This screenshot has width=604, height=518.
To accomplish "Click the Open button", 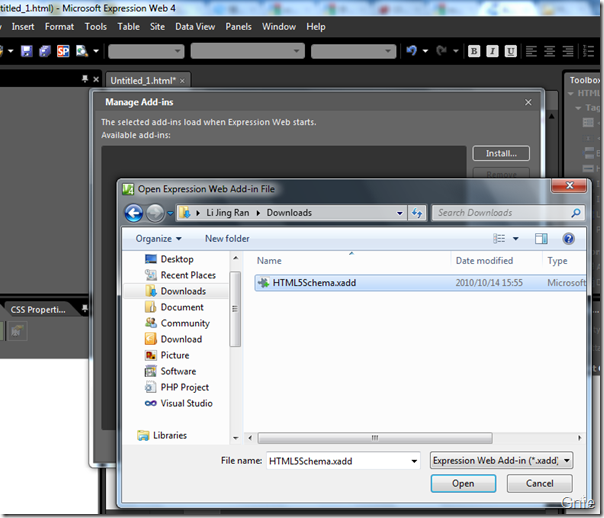I will click(x=463, y=483).
